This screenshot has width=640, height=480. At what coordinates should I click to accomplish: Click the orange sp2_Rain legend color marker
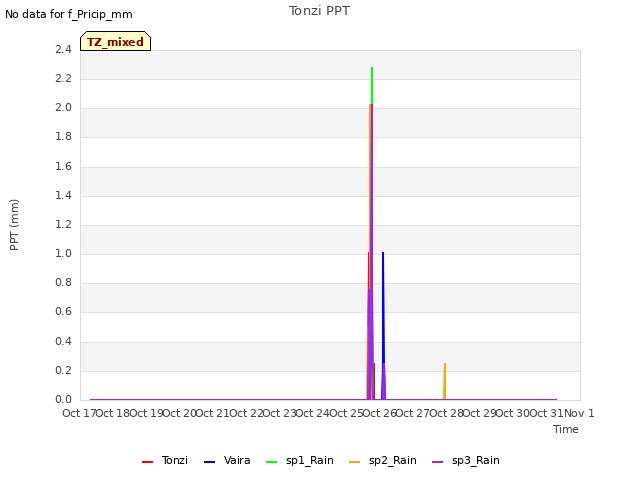point(355,462)
